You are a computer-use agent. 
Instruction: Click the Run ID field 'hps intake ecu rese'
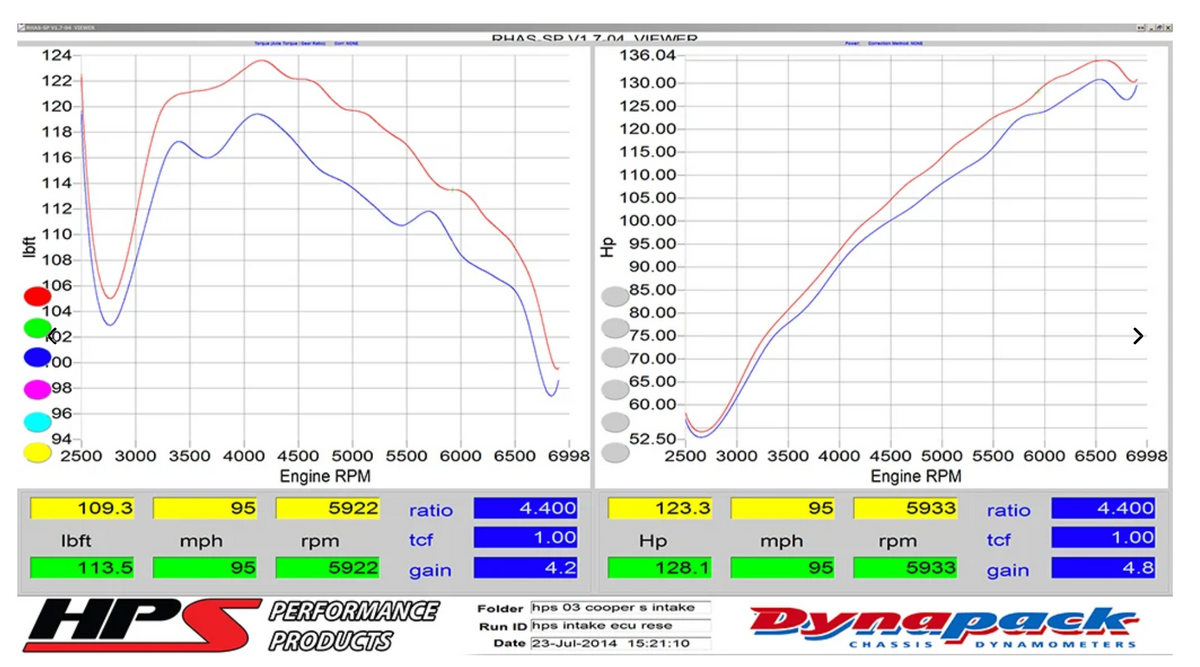(x=620, y=626)
